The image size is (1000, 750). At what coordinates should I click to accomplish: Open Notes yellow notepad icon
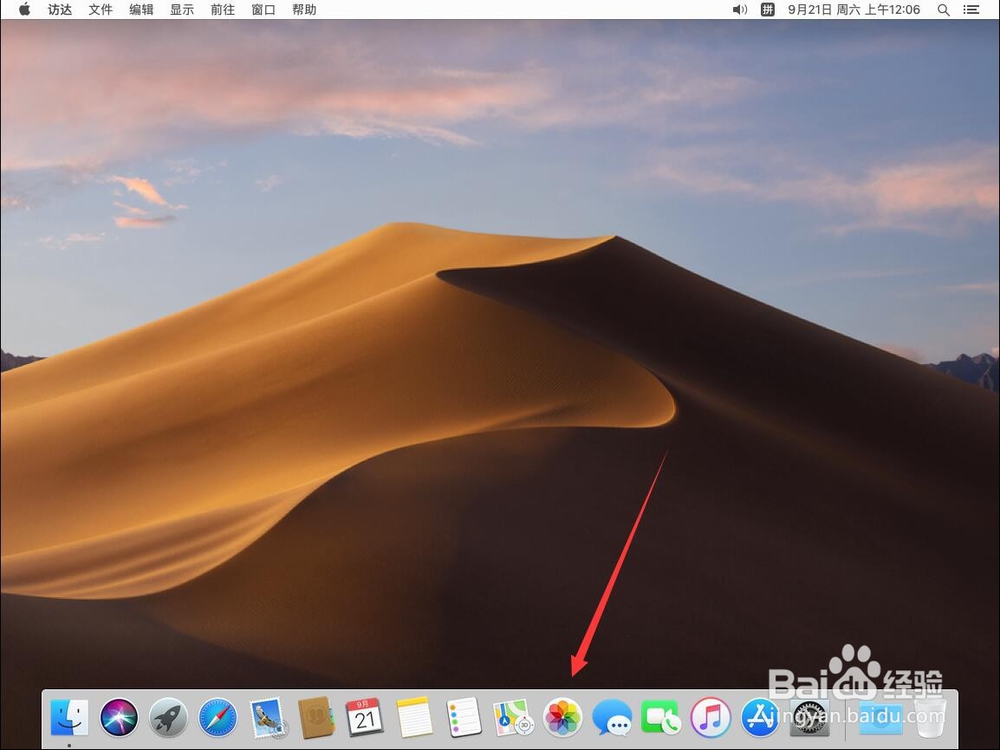pyautogui.click(x=415, y=717)
